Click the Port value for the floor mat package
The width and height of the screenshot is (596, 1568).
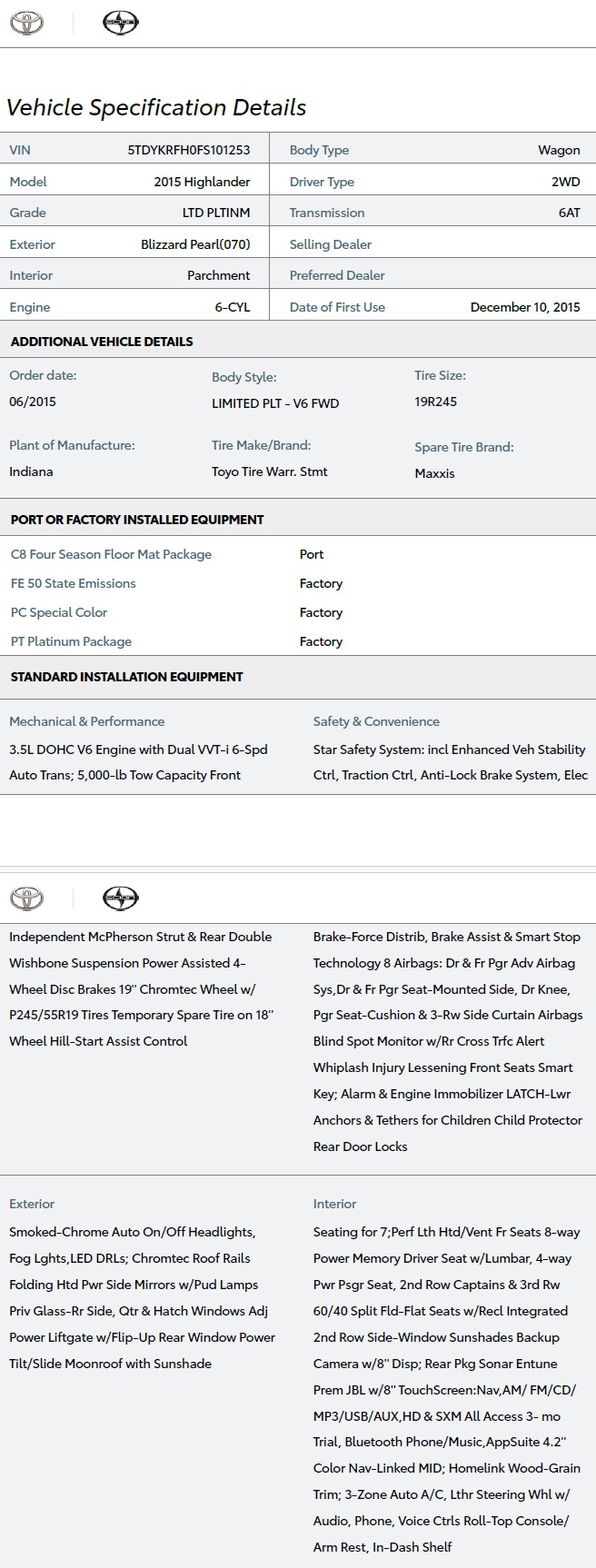click(312, 554)
